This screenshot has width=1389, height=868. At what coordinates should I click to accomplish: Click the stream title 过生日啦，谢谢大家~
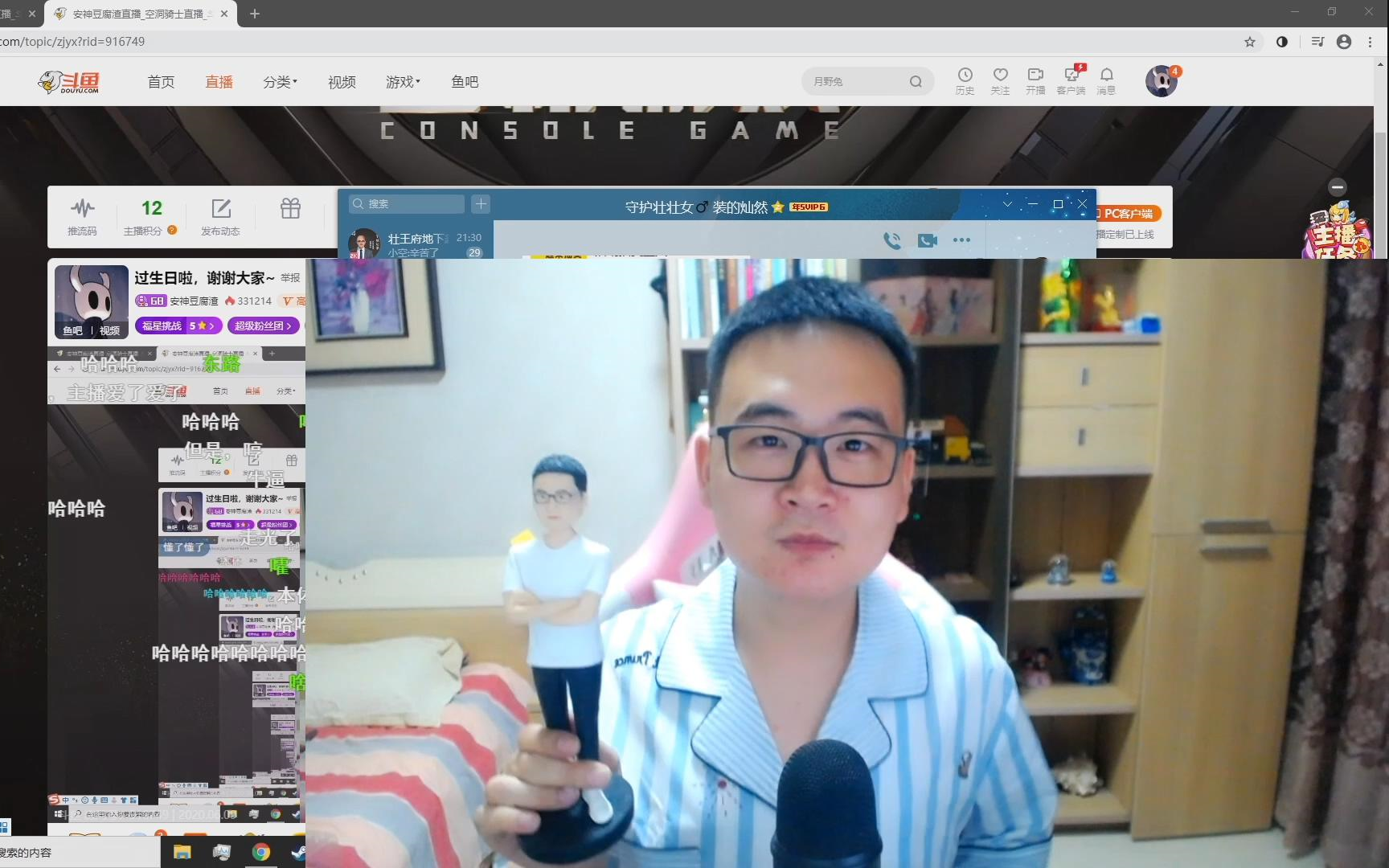204,278
